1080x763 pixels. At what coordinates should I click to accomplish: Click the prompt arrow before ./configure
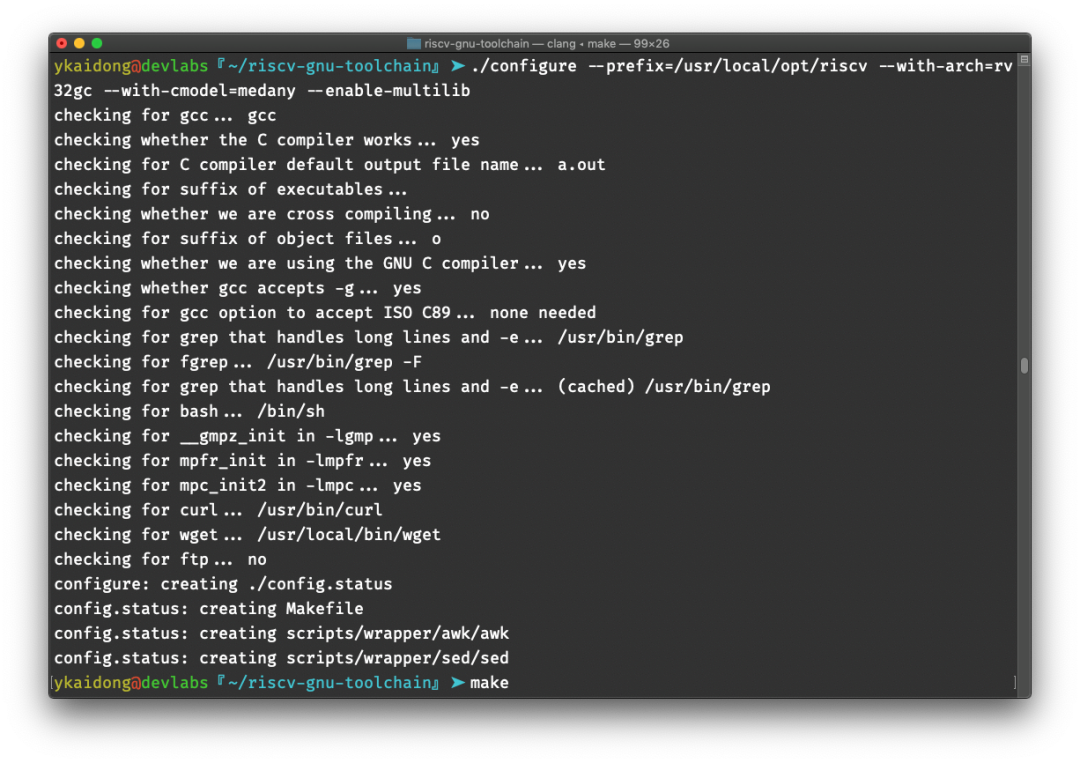(x=457, y=66)
